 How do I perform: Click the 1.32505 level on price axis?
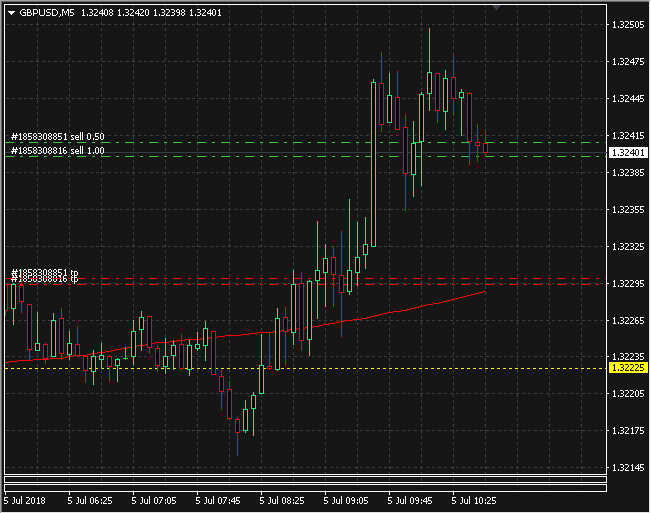coord(627,25)
